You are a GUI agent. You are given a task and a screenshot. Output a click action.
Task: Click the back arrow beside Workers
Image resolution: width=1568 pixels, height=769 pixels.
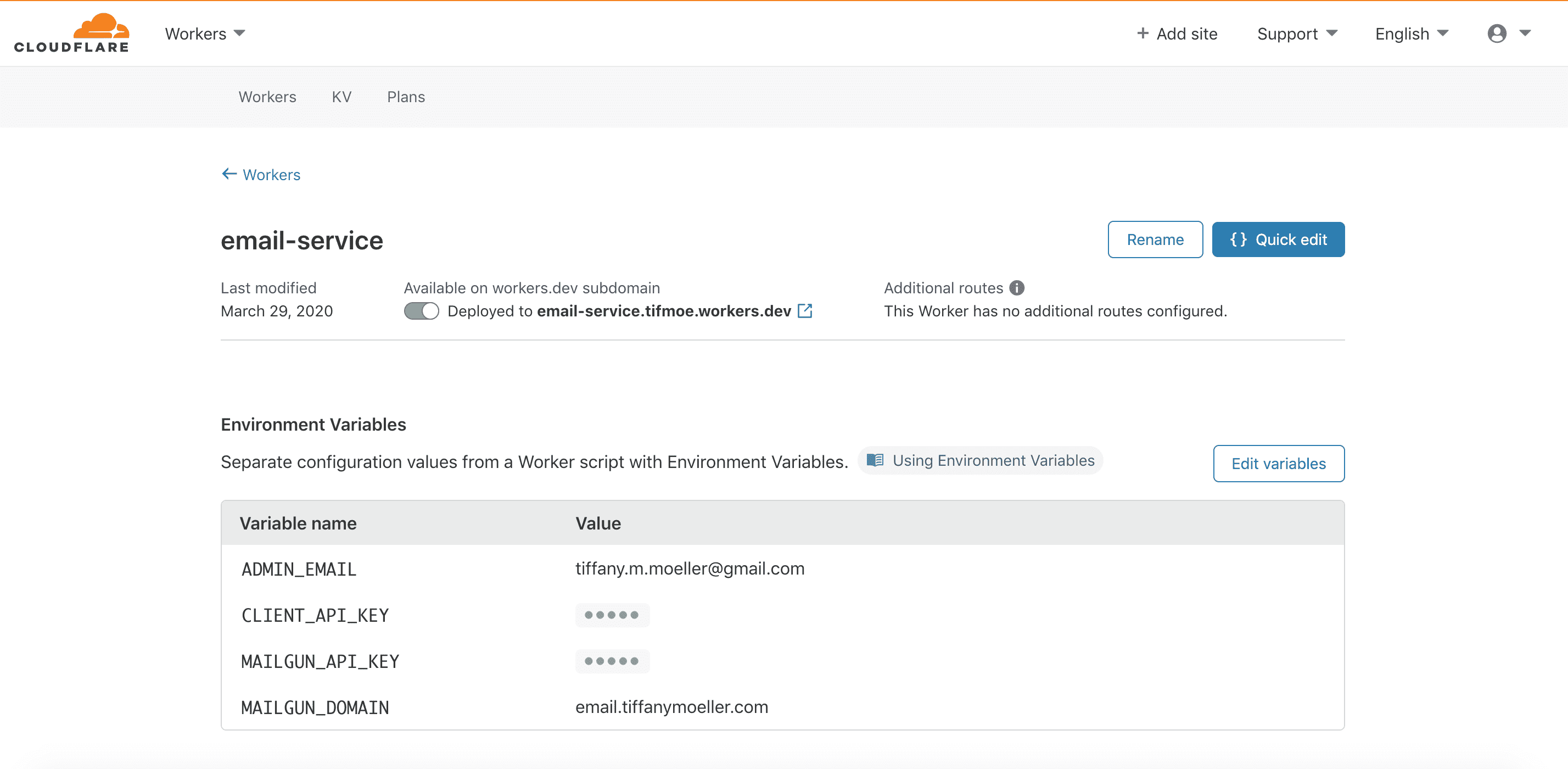(x=229, y=174)
